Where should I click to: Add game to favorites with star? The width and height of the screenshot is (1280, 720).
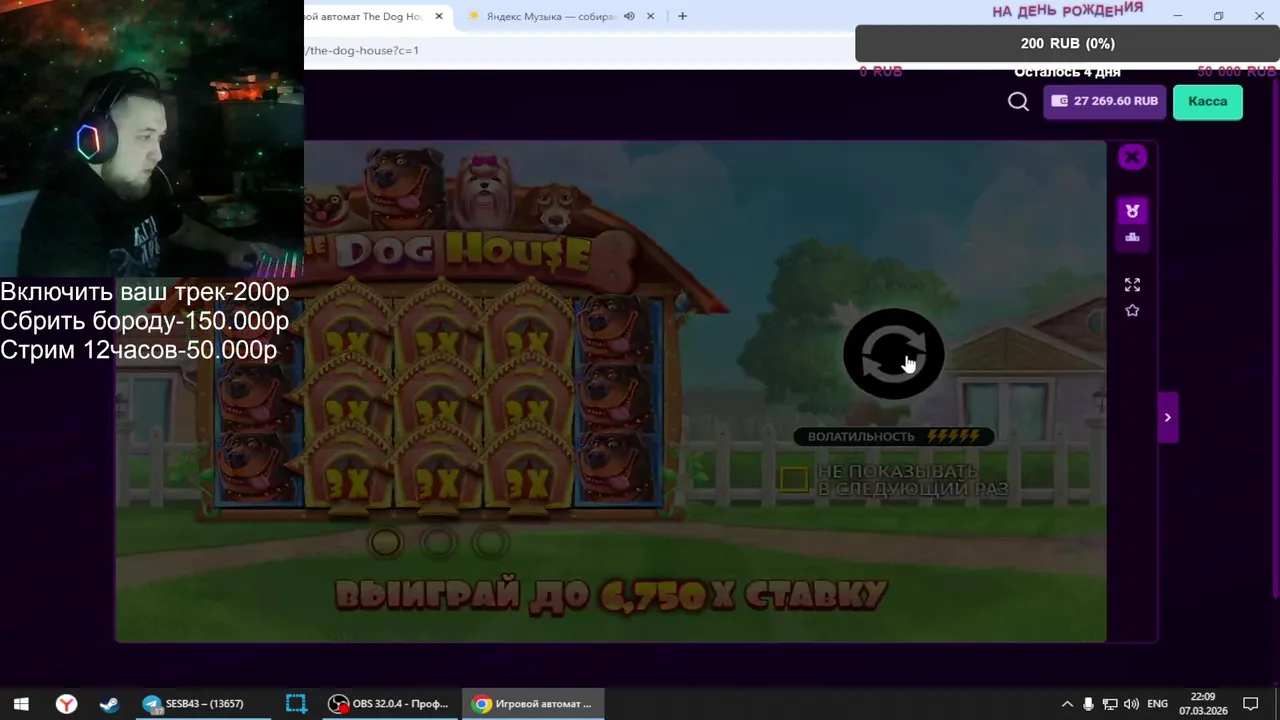point(1132,311)
